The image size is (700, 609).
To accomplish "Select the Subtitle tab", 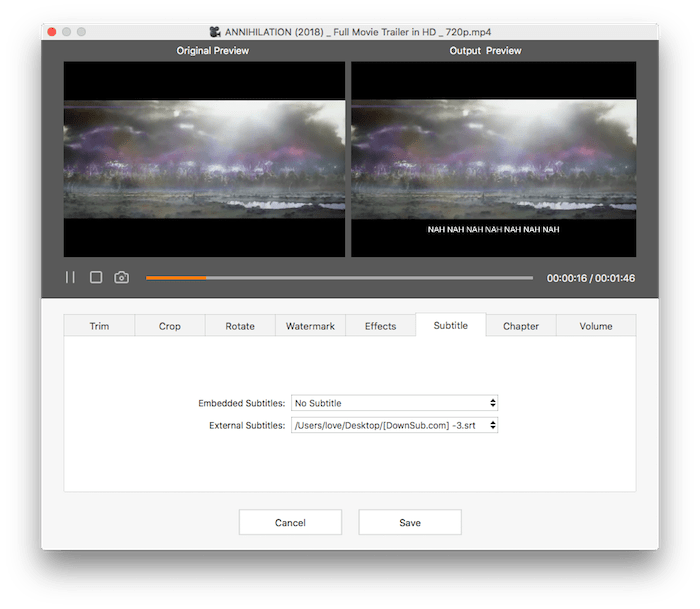I will tap(451, 325).
